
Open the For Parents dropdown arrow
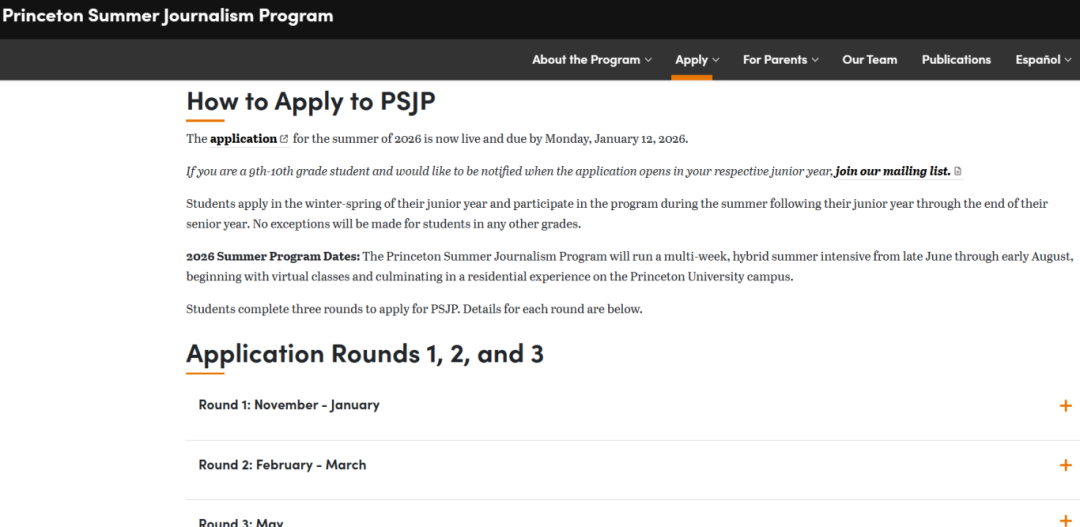coord(815,60)
